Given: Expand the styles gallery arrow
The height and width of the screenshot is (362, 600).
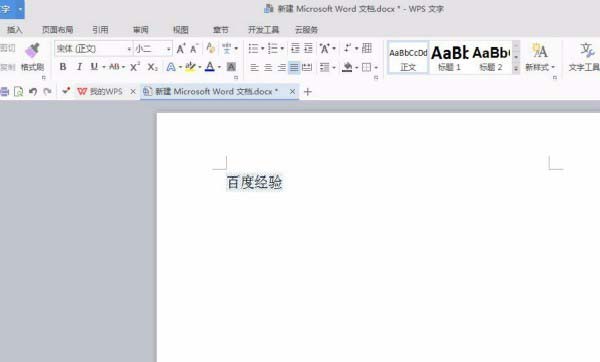Looking at the screenshot, I should pyautogui.click(x=516, y=69).
